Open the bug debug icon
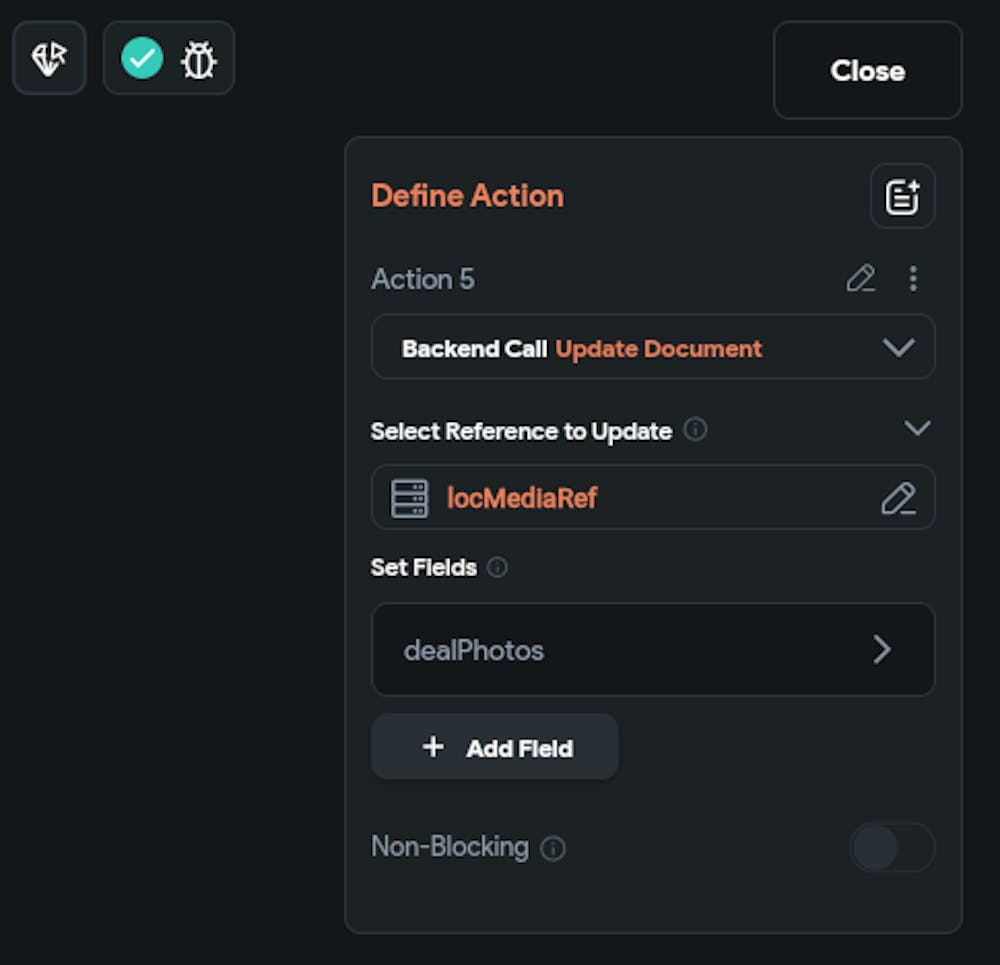The width and height of the screenshot is (1000, 965). click(198, 60)
